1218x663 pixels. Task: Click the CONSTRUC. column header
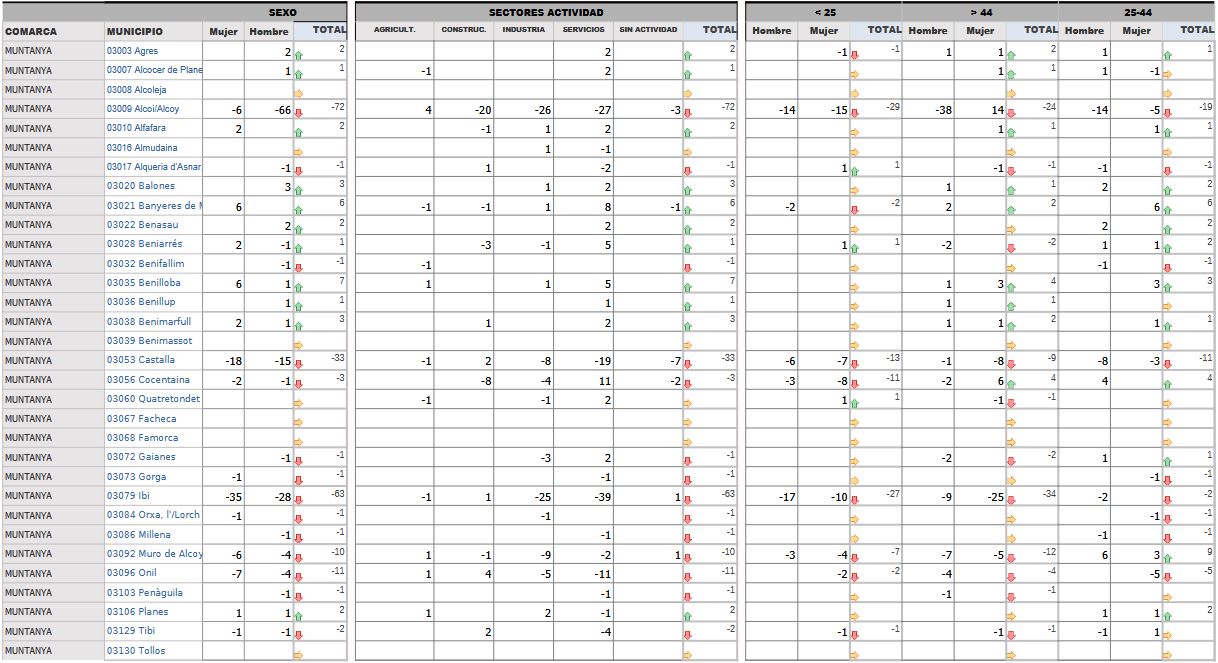point(463,31)
